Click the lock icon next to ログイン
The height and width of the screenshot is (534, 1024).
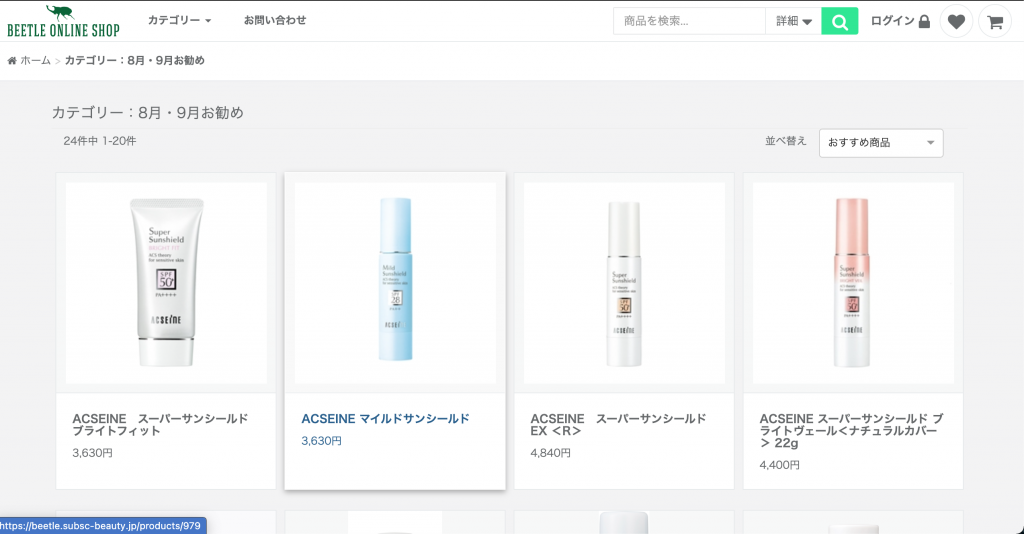[x=924, y=22]
